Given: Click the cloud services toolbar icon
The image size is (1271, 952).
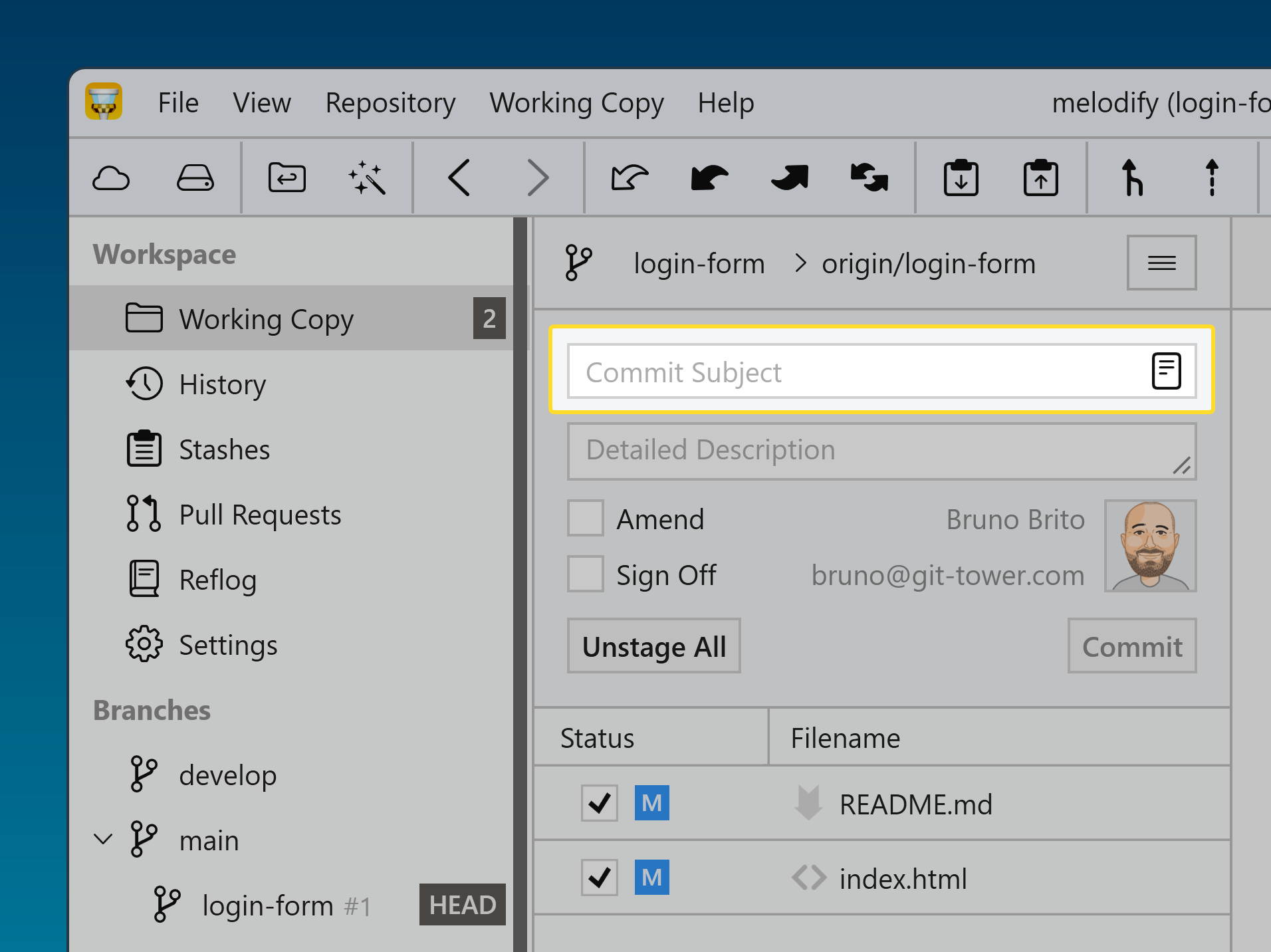Looking at the screenshot, I should pyautogui.click(x=111, y=178).
